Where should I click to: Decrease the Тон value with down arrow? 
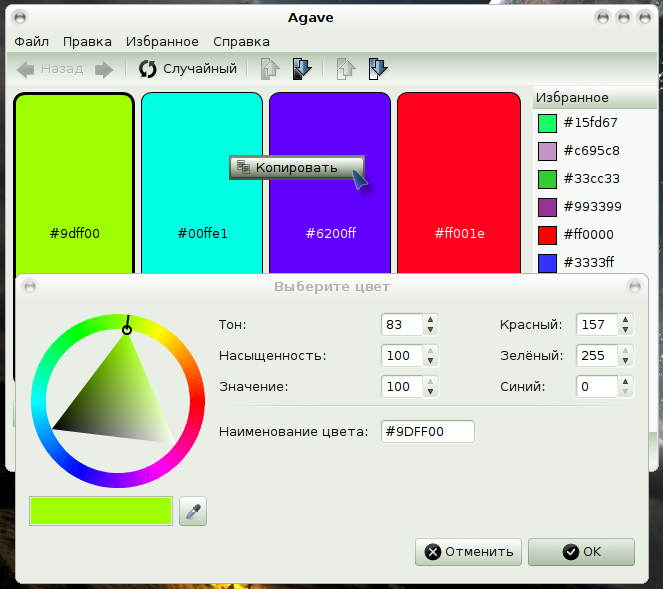[430, 330]
